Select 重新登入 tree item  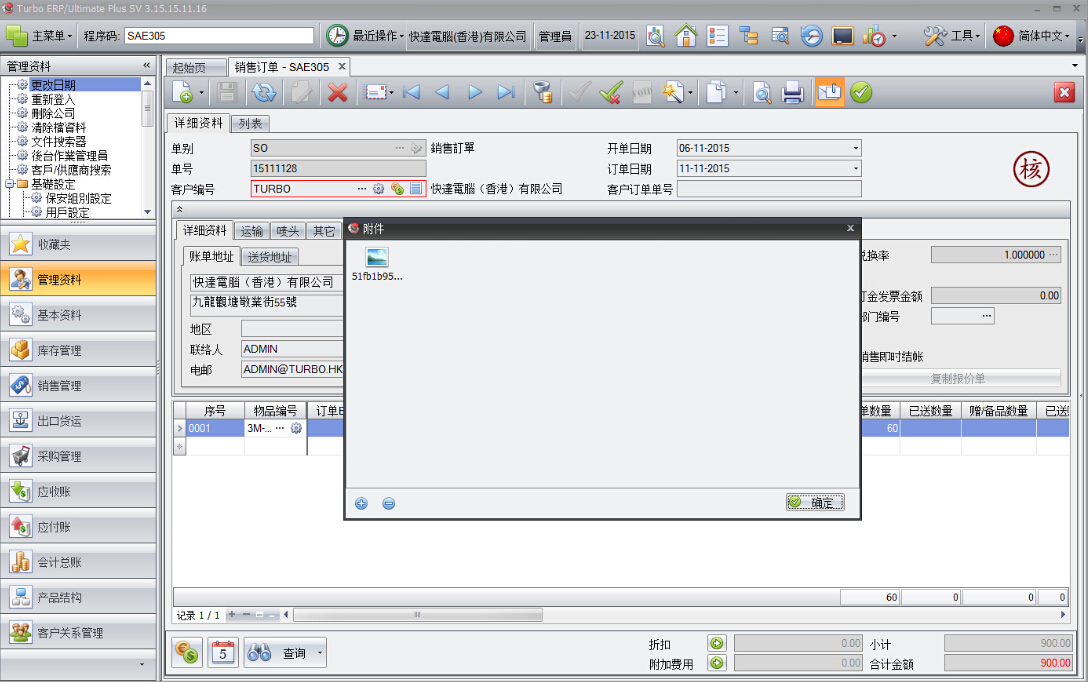point(53,99)
